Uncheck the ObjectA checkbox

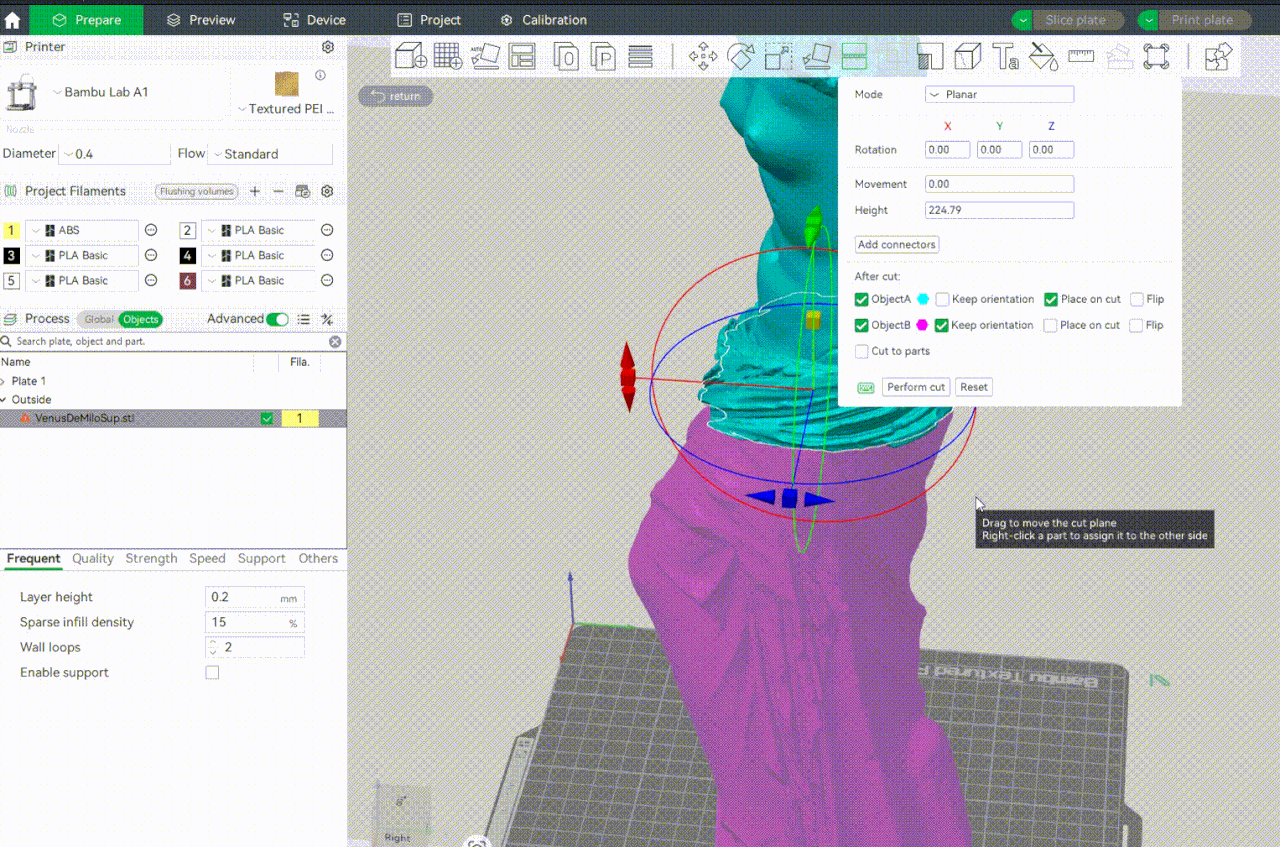point(862,299)
